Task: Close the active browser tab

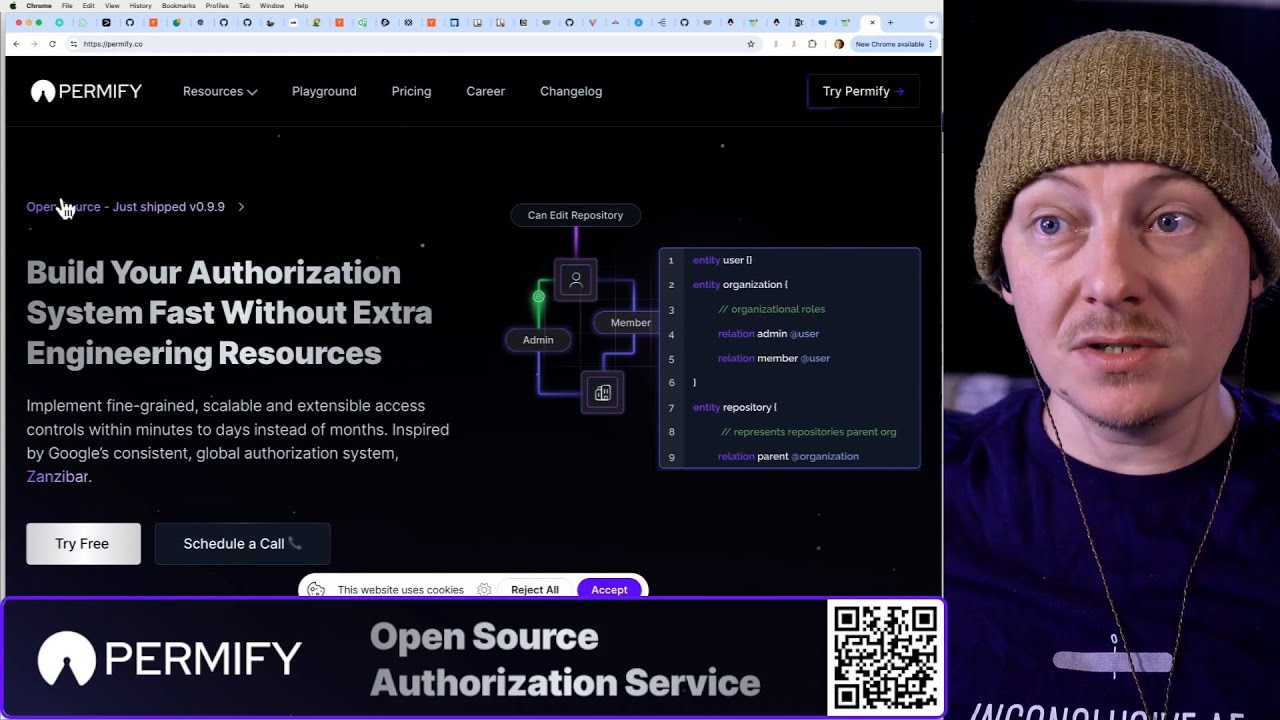Action: click(x=872, y=22)
